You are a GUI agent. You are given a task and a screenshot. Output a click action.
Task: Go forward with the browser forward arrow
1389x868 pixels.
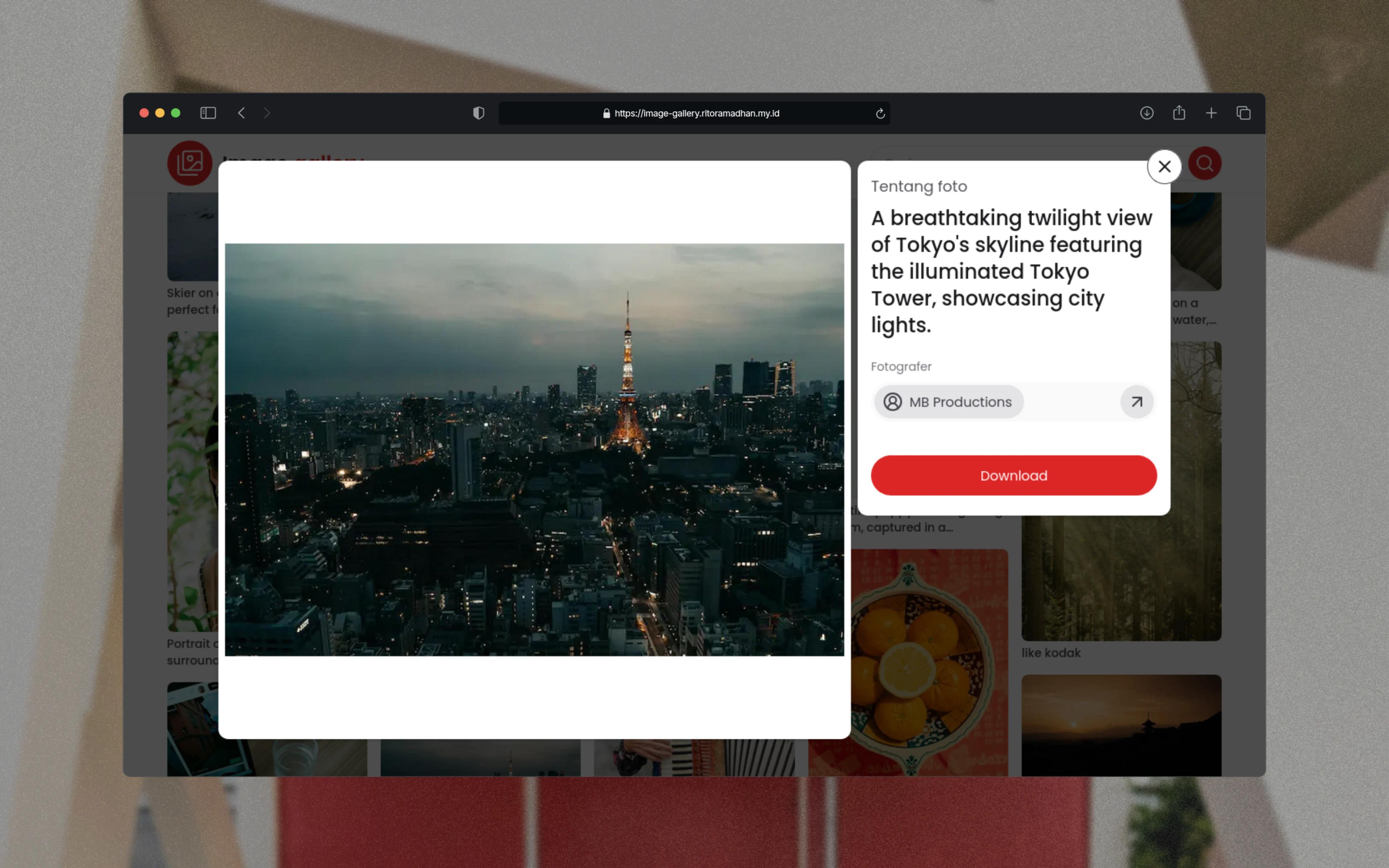tap(267, 113)
